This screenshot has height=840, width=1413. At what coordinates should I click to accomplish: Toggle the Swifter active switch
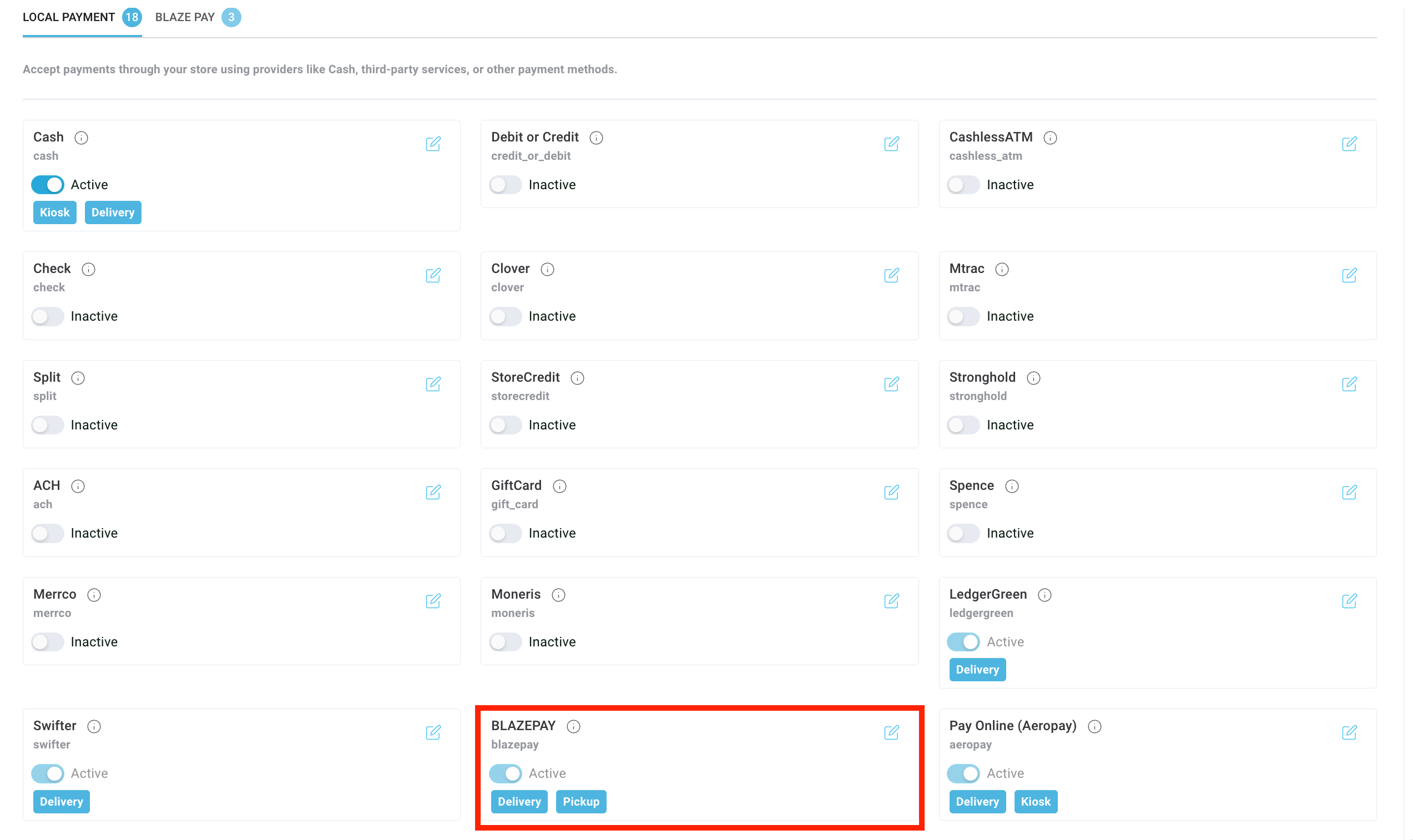tap(48, 773)
